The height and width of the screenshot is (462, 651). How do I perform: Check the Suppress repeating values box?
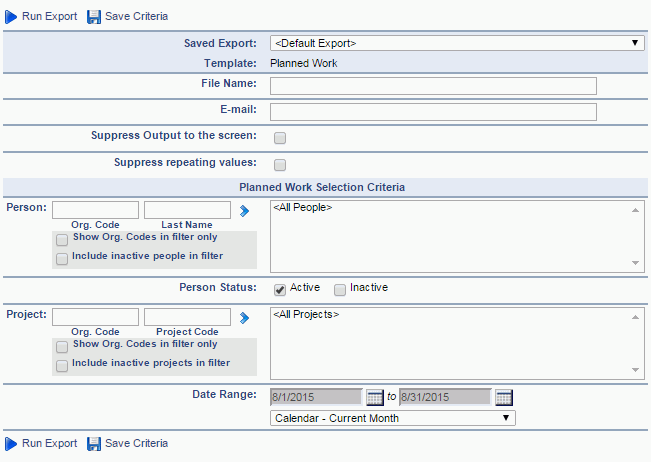pyautogui.click(x=280, y=165)
